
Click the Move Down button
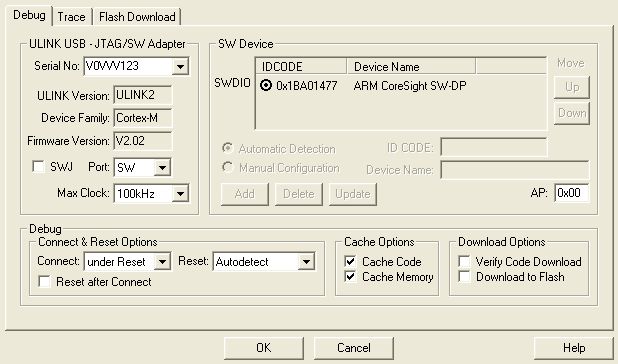click(571, 113)
